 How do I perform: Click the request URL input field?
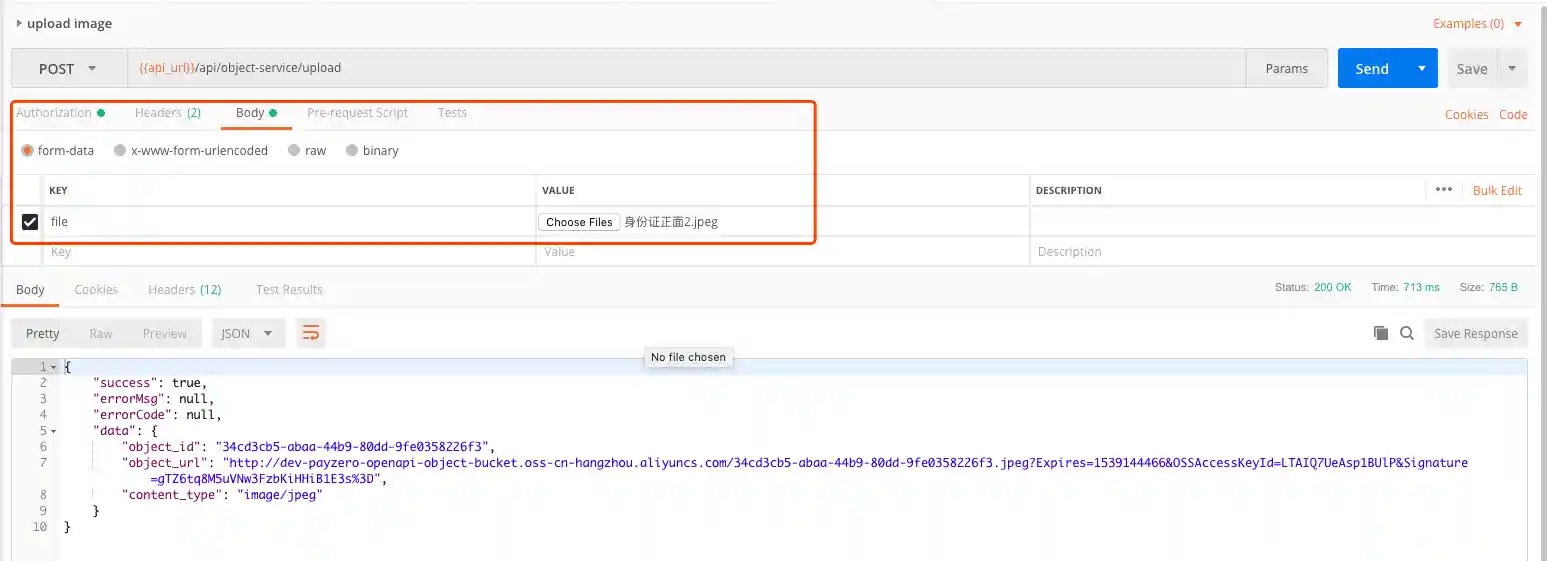[x=686, y=69]
